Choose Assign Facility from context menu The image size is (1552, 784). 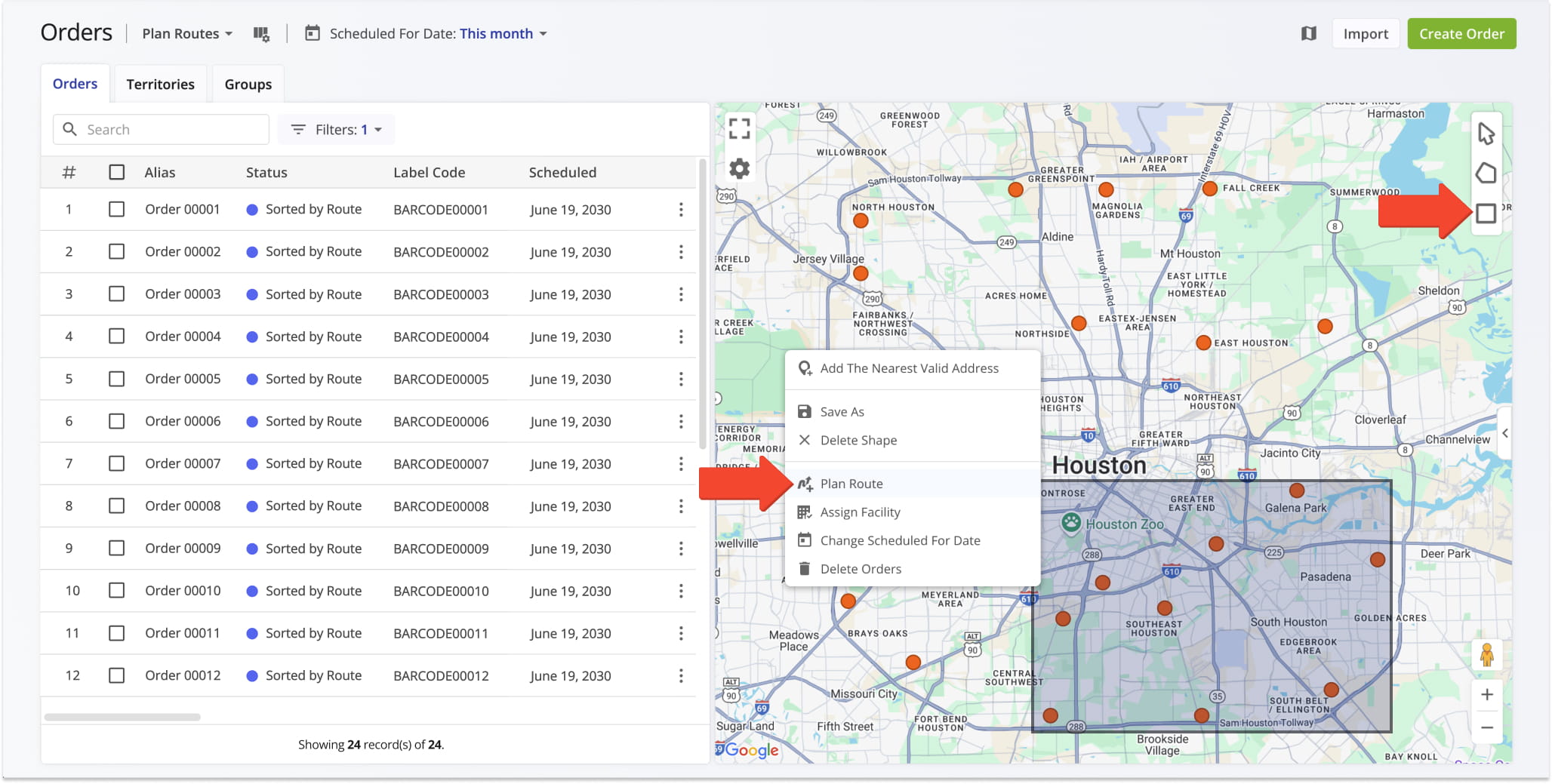(x=913, y=512)
